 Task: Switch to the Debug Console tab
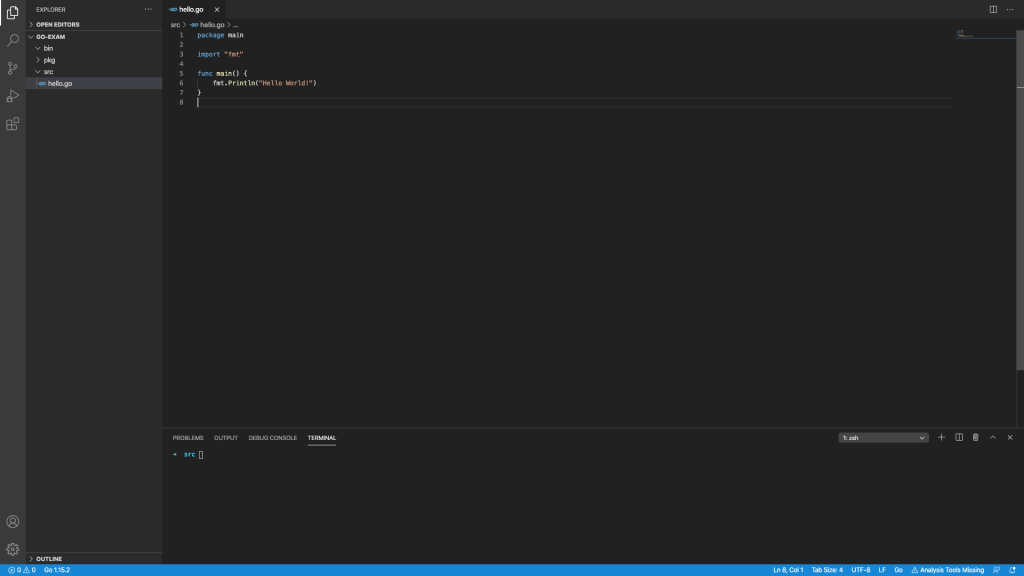[x=273, y=437]
